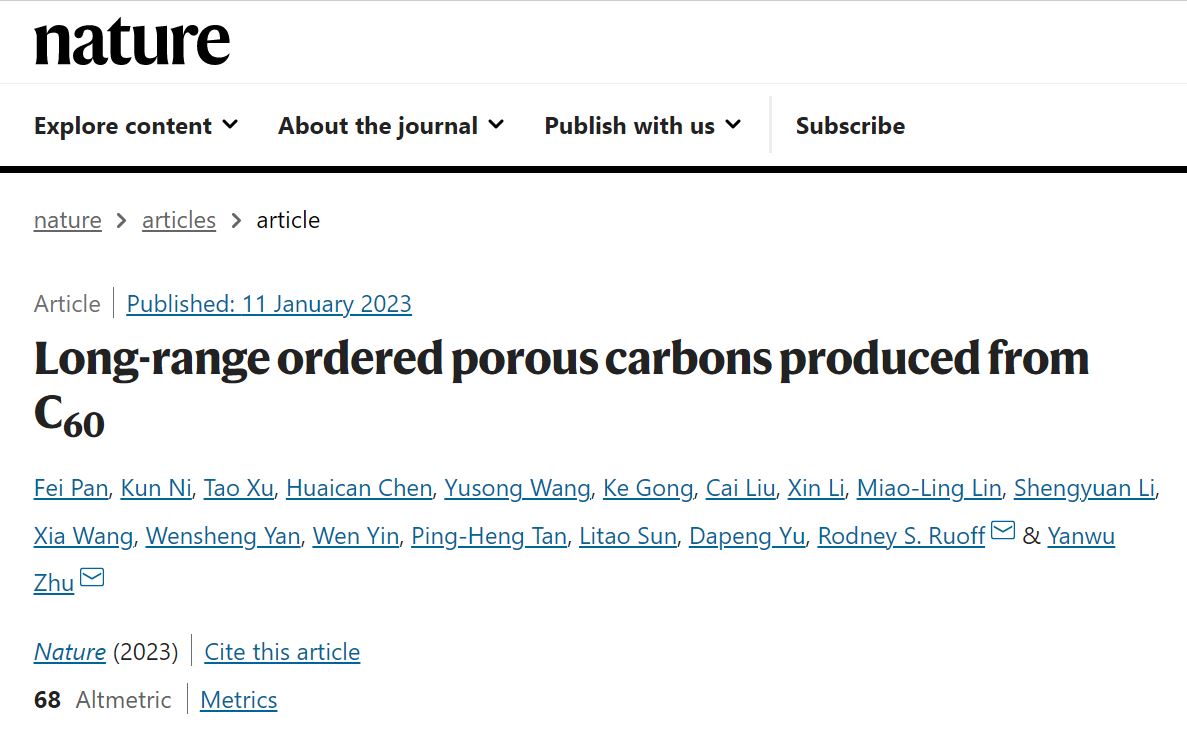The image size is (1187, 752).
Task: Click the Published: 11 January 2023 link
Action: point(269,304)
